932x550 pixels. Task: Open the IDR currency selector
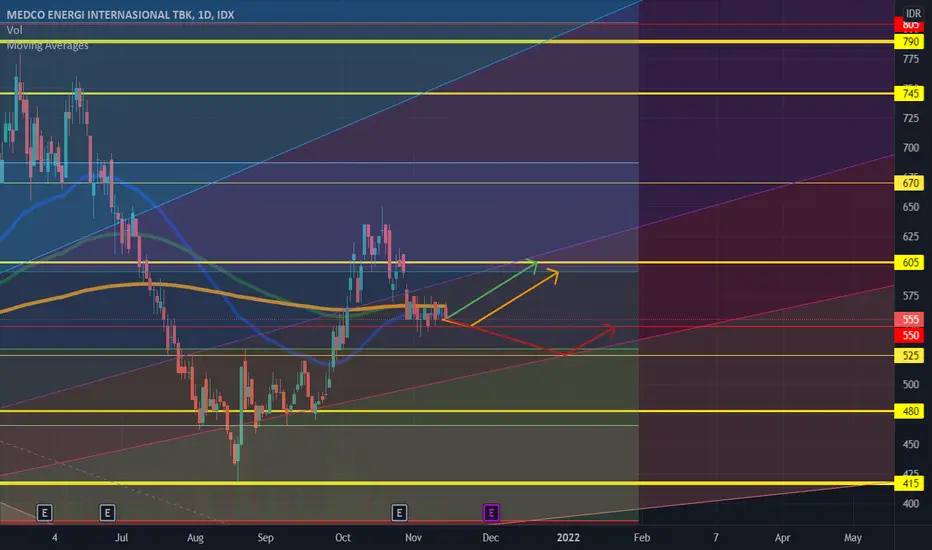point(913,13)
